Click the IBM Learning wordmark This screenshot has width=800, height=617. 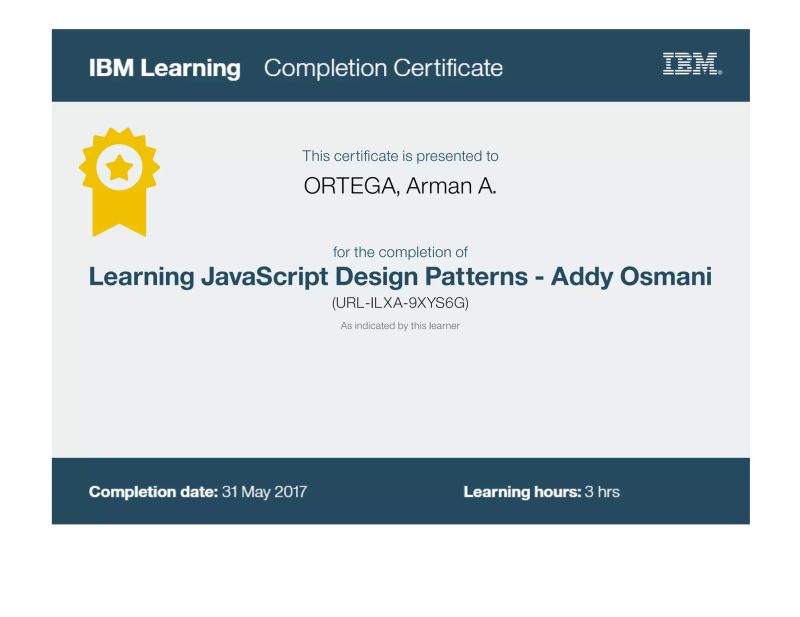(163, 68)
